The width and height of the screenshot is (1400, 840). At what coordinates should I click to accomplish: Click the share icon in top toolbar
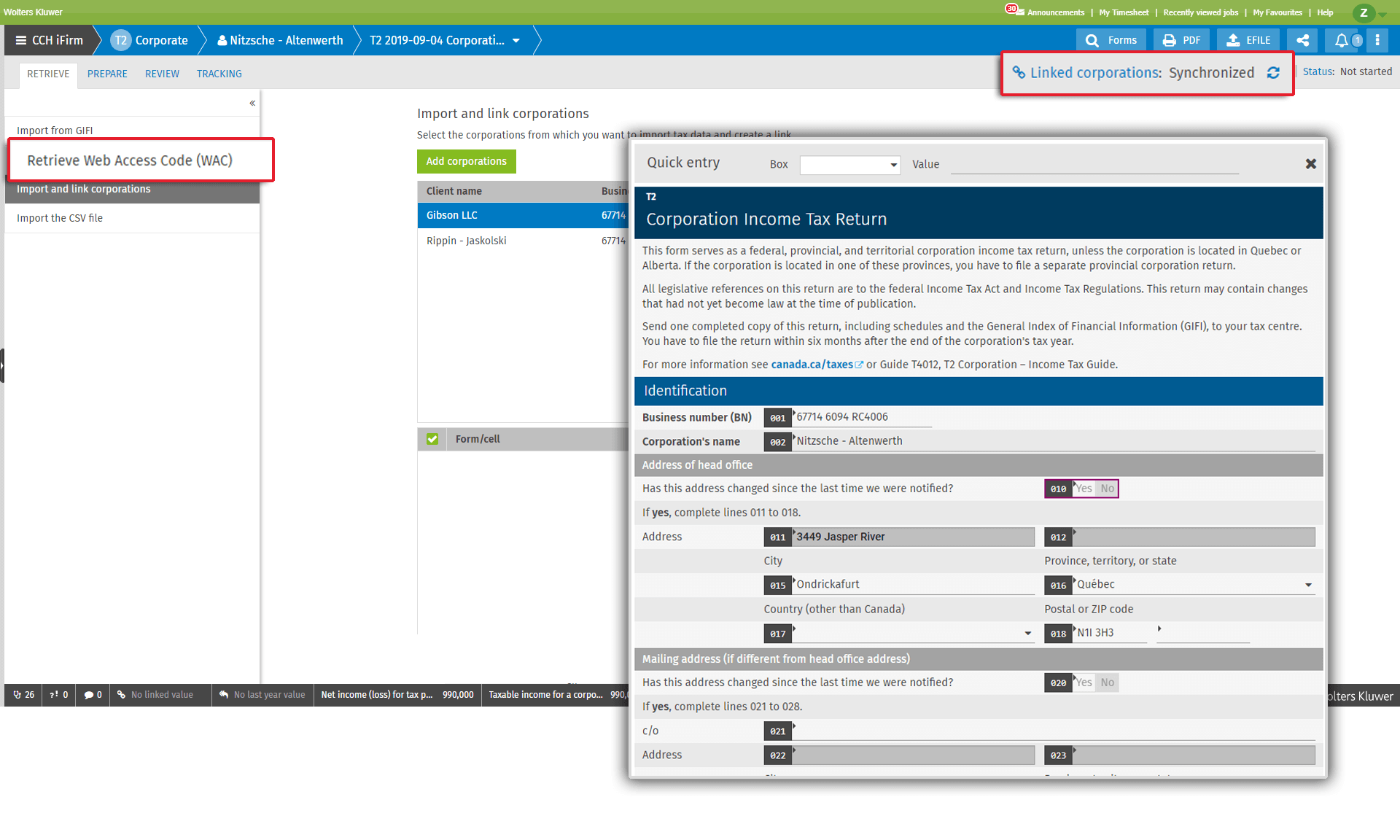coord(1302,40)
